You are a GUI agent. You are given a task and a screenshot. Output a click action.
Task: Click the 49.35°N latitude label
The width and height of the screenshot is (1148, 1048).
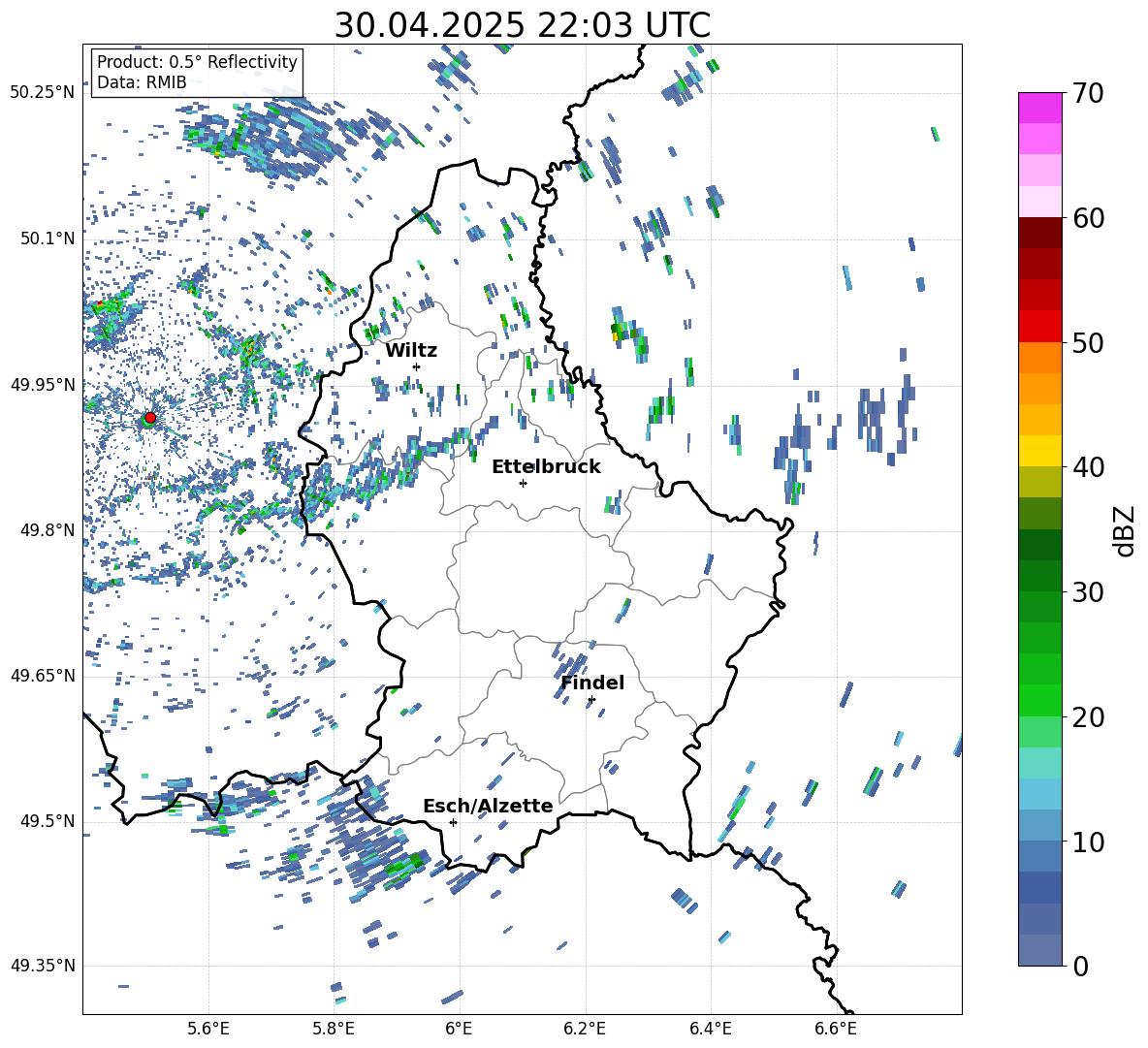pos(43,966)
